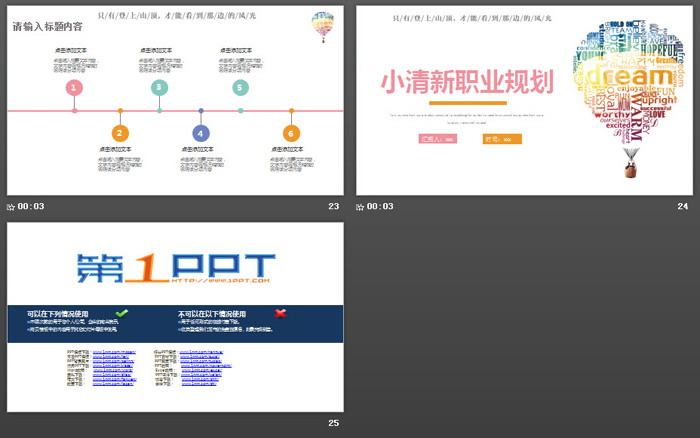Click the 请输入标题内容 title on slide 23
The height and width of the screenshot is (438, 700).
click(47, 27)
